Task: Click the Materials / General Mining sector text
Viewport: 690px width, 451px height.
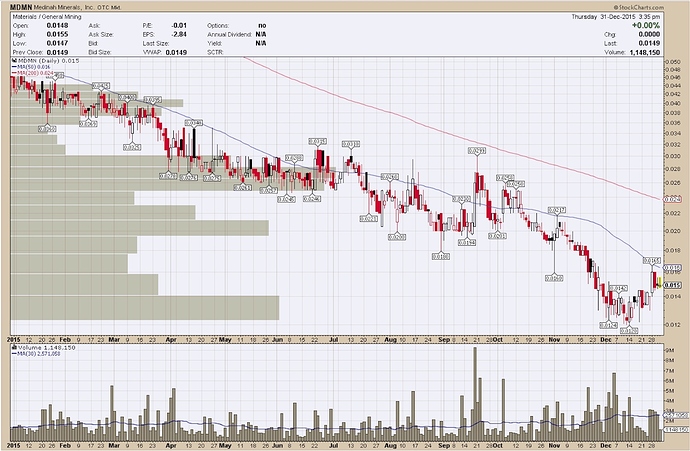Action: tap(47, 17)
